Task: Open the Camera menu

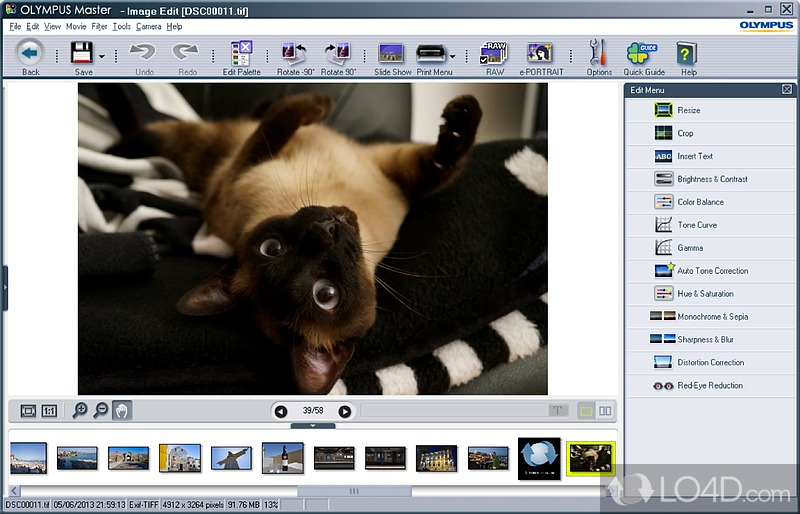Action: pos(148,26)
